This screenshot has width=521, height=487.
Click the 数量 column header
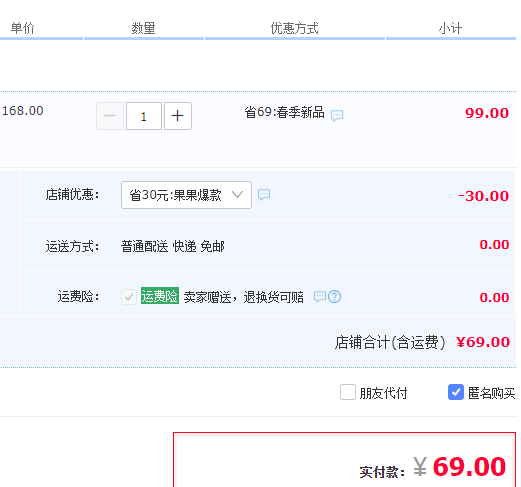coord(143,28)
